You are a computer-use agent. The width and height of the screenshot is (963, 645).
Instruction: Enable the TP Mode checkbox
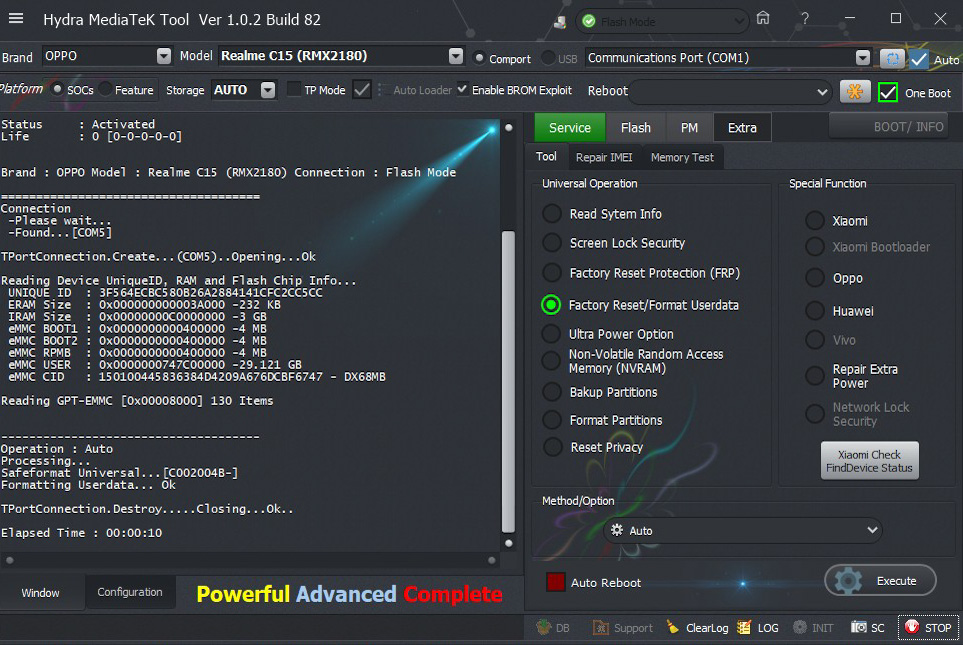(294, 90)
